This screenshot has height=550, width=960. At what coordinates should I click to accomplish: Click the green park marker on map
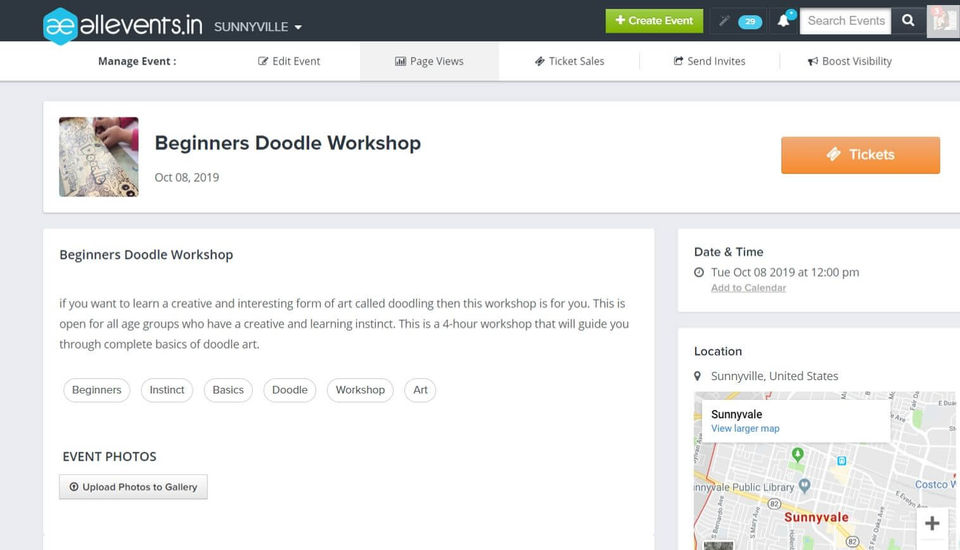pyautogui.click(x=797, y=455)
